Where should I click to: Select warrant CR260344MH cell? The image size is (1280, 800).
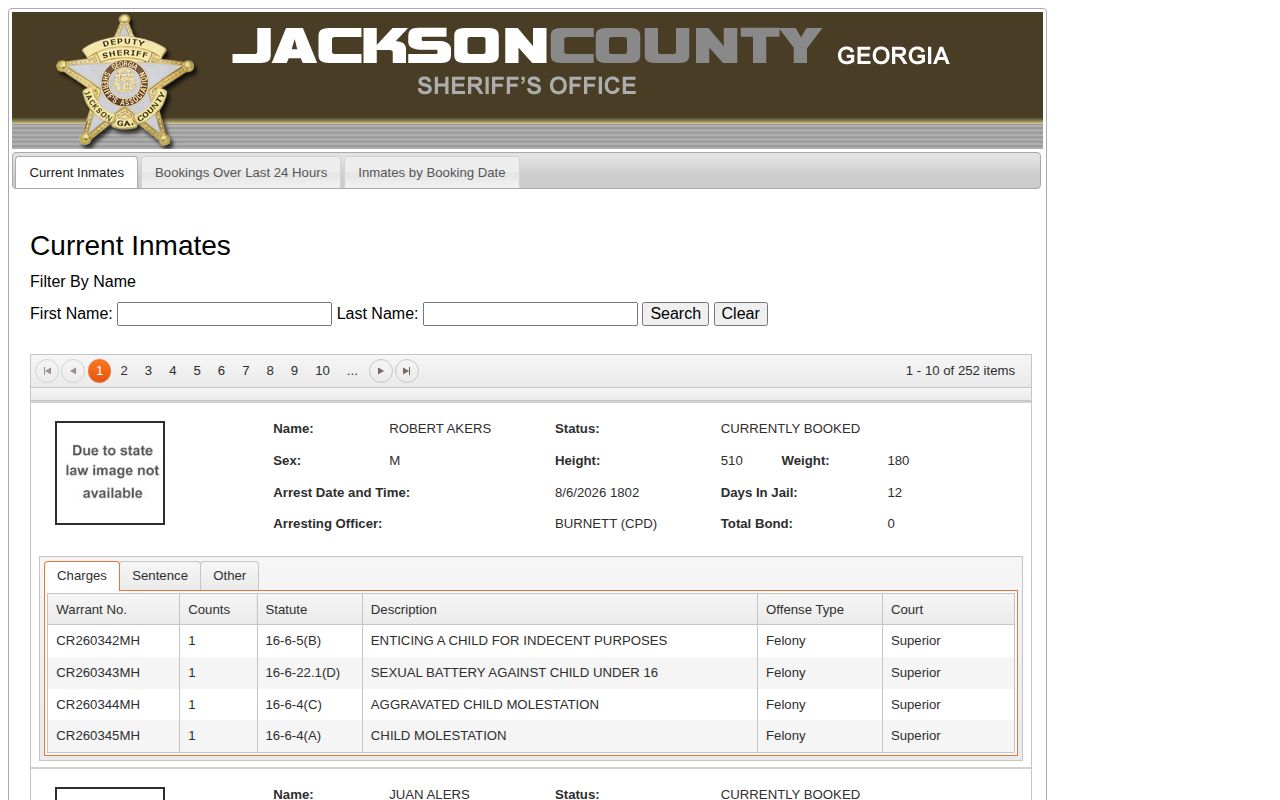pos(114,705)
